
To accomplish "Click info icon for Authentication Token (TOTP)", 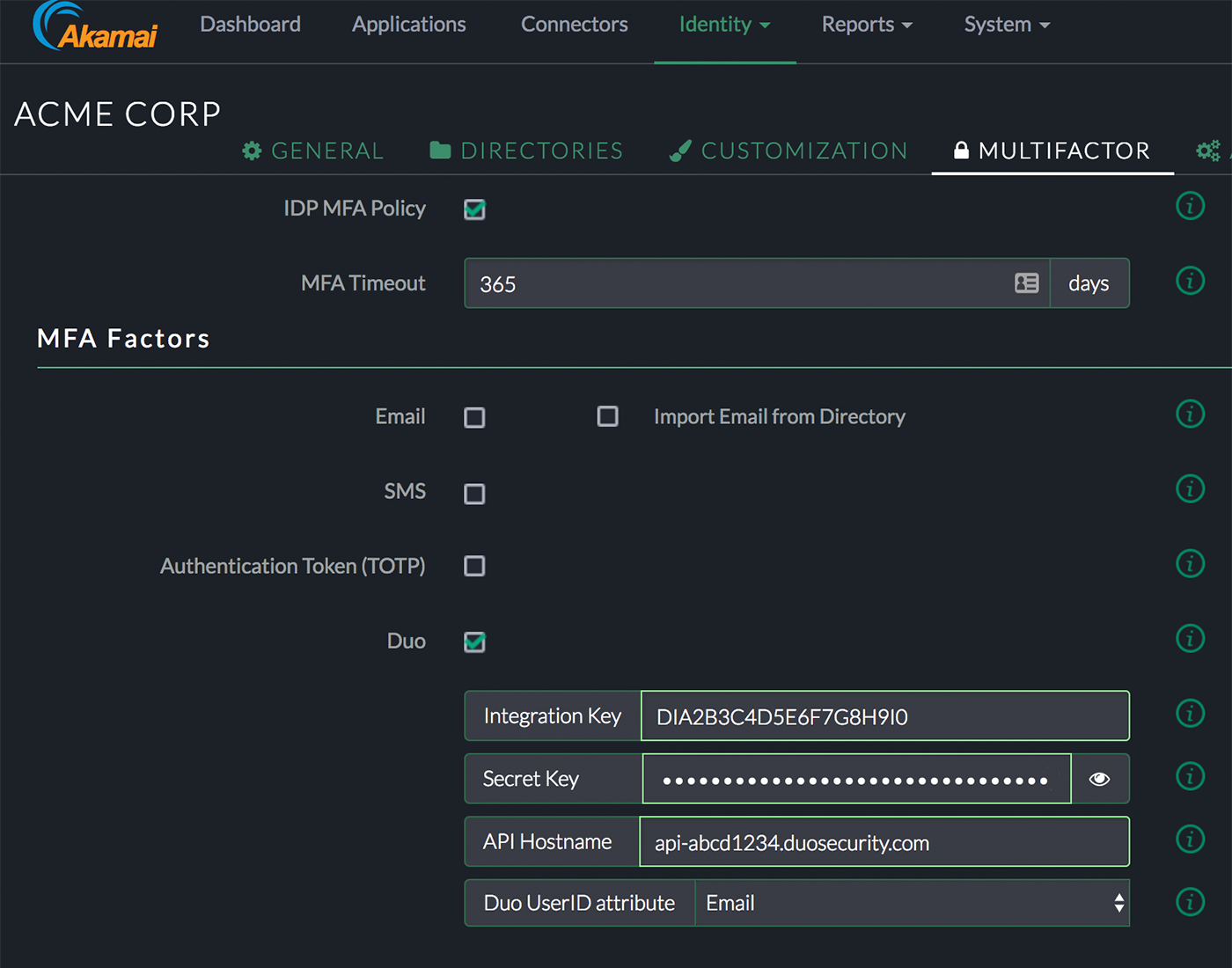I will click(1190, 564).
